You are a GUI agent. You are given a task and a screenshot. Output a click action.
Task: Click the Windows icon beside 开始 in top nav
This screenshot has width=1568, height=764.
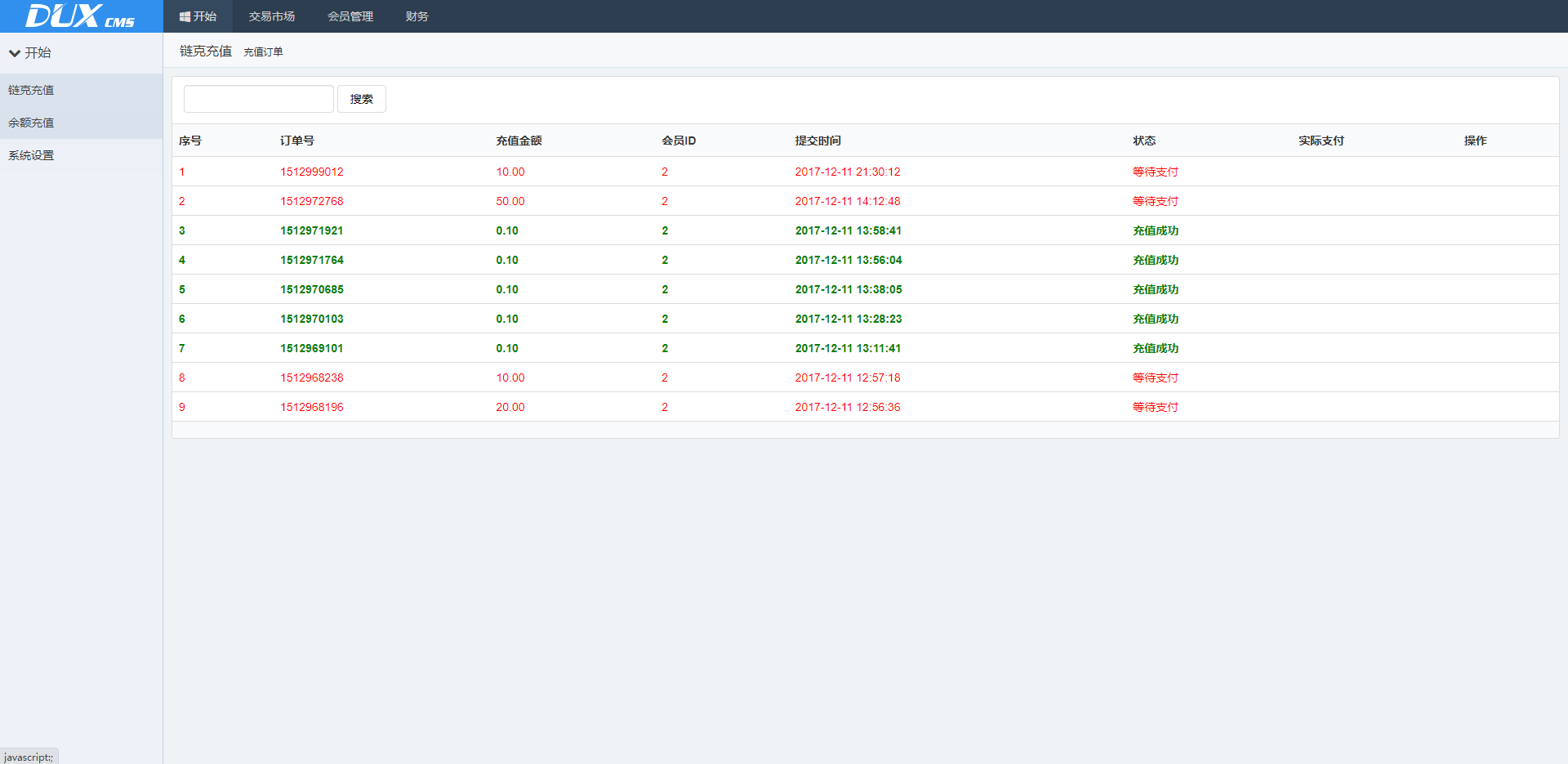[185, 16]
